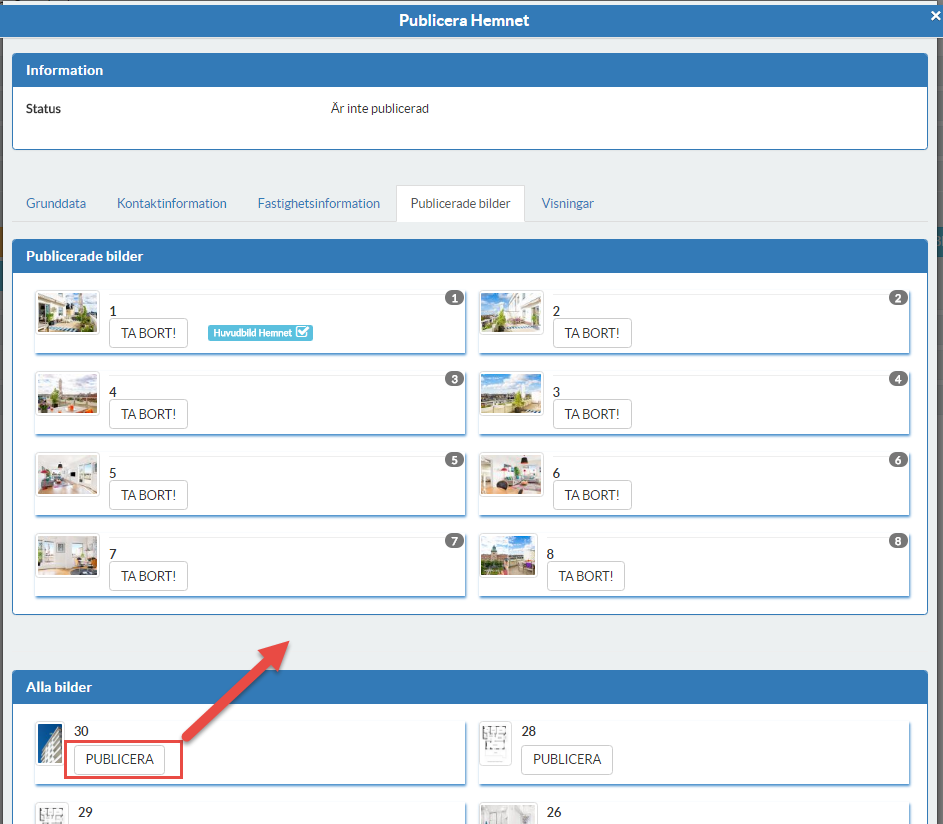The width and height of the screenshot is (943, 824).
Task: Click the floor plan thumbnail labeled 29
Action: tap(52, 813)
